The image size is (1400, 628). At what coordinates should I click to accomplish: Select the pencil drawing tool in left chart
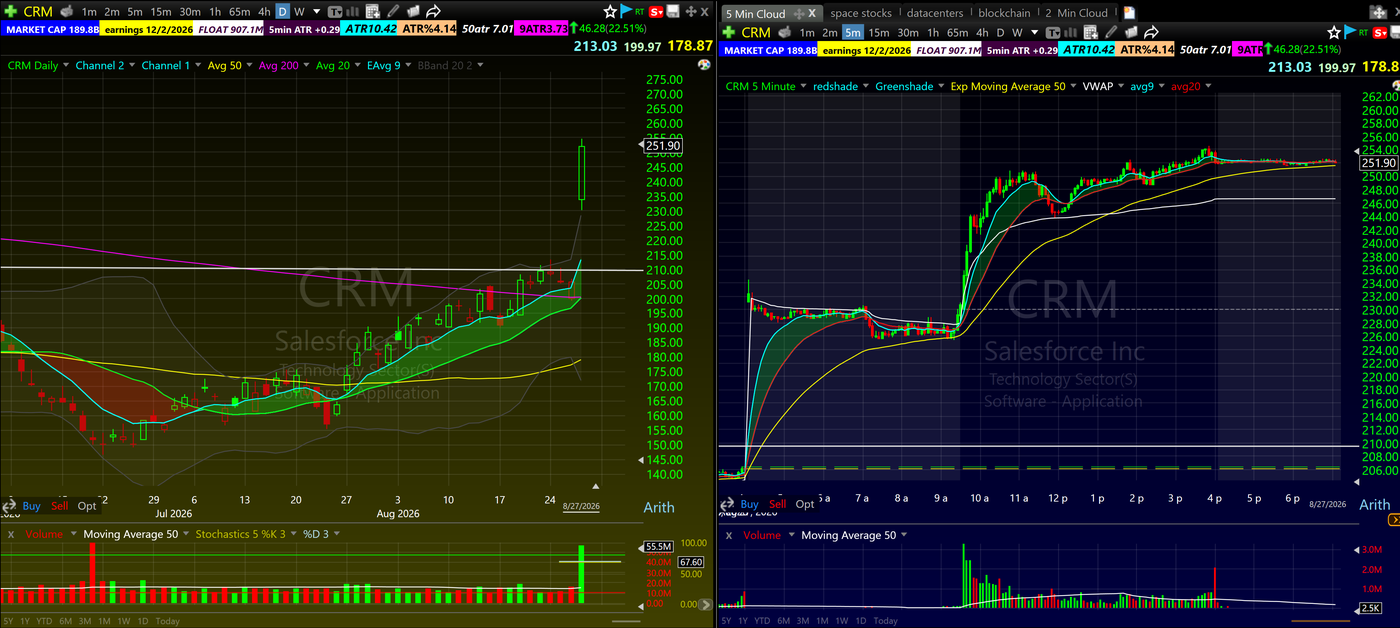tap(393, 11)
